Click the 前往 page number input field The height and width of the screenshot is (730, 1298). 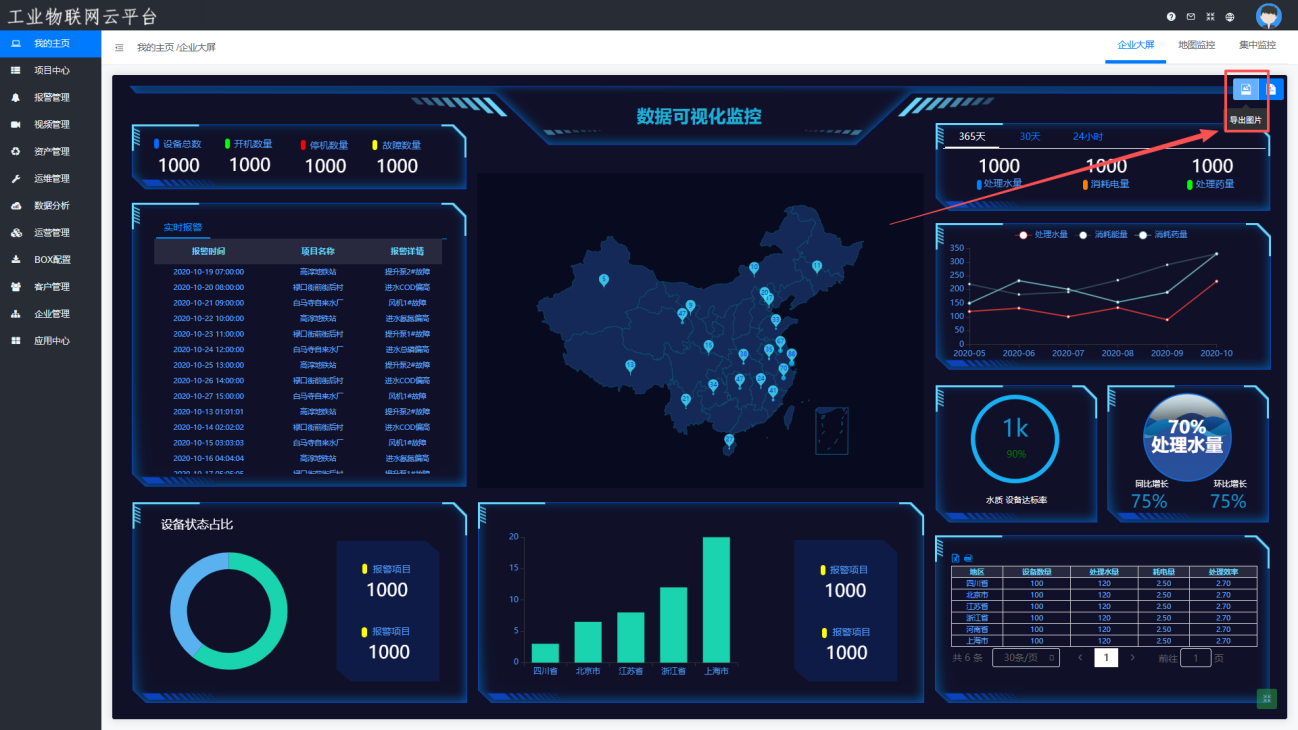tap(1195, 657)
